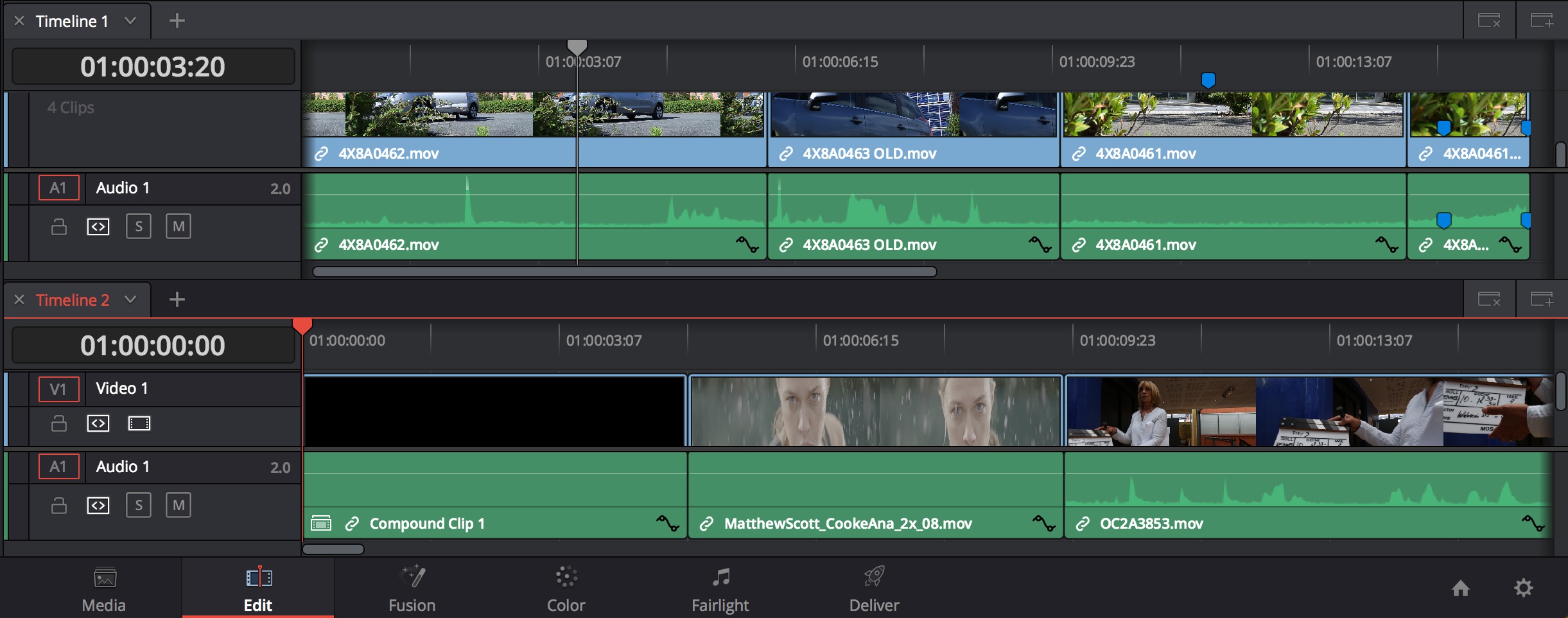The height and width of the screenshot is (618, 1568).
Task: Click the new timeline window button top right
Action: point(1544,20)
